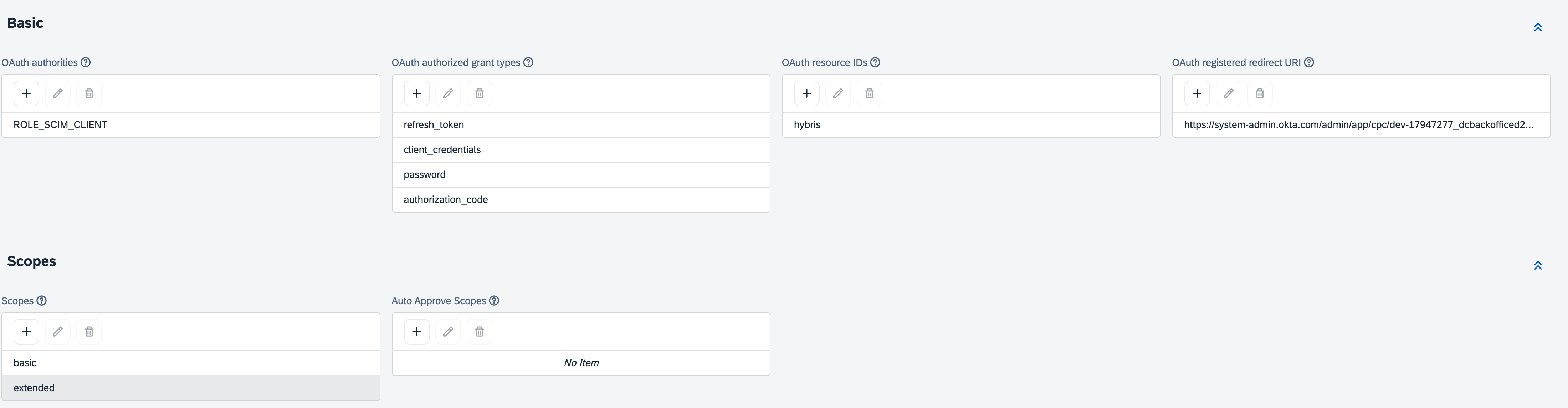1568x408 pixels.
Task: Add a new OAuth authority entry
Action: pos(26,93)
